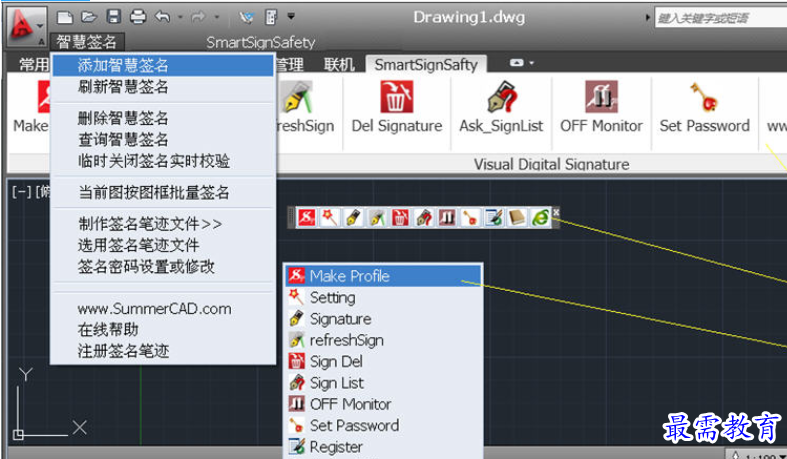Click Make Profile icon in floating toolbar
Viewport: 787px width, 459px height.
tap(307, 218)
